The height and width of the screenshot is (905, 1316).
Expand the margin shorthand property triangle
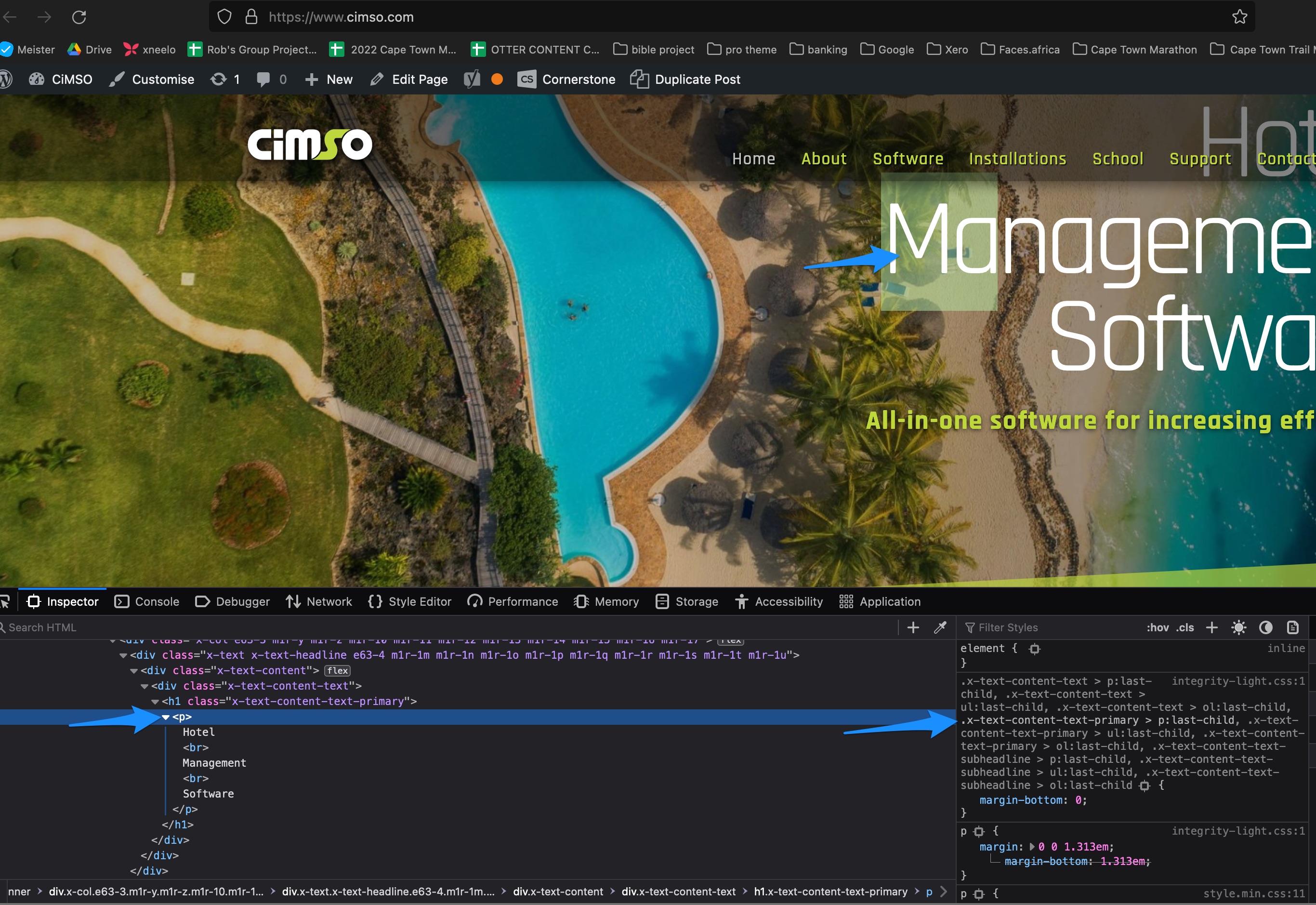pos(1031,847)
